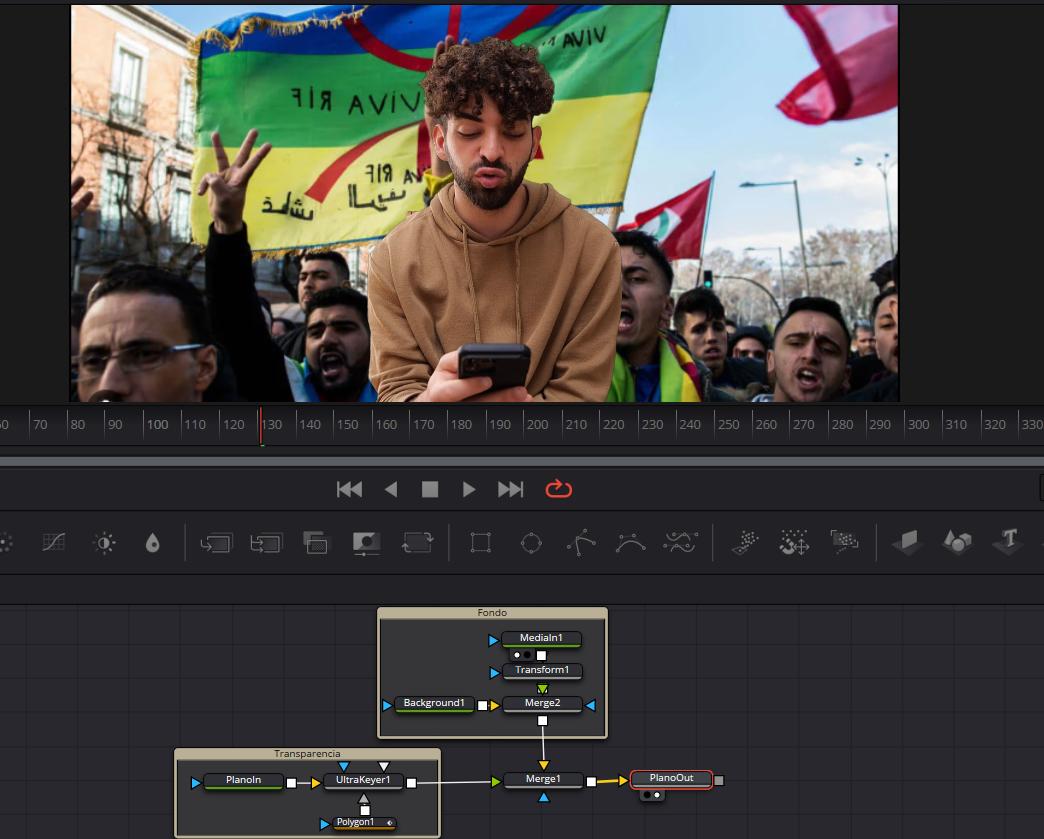Screen dimensions: 1044x839
Task: Select the Blur tool icon
Action: pyautogui.click(x=152, y=542)
